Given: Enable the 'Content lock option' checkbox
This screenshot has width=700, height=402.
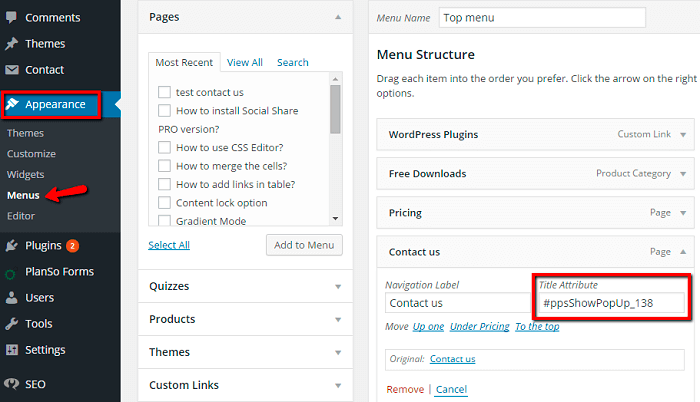Looking at the screenshot, I should coord(164,203).
